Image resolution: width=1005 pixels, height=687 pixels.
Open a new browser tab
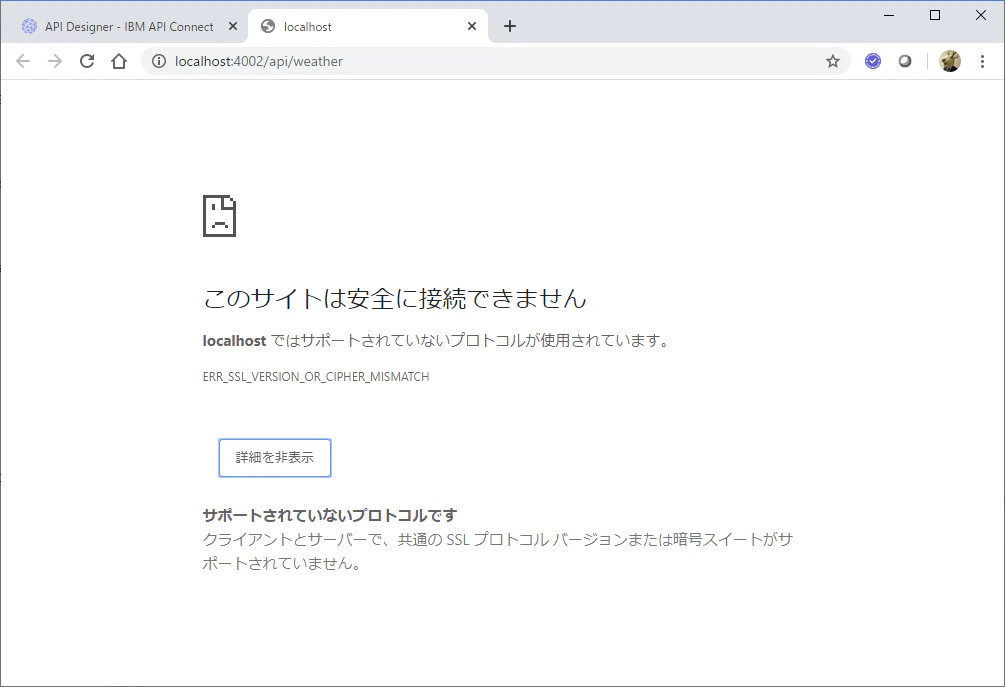click(510, 26)
